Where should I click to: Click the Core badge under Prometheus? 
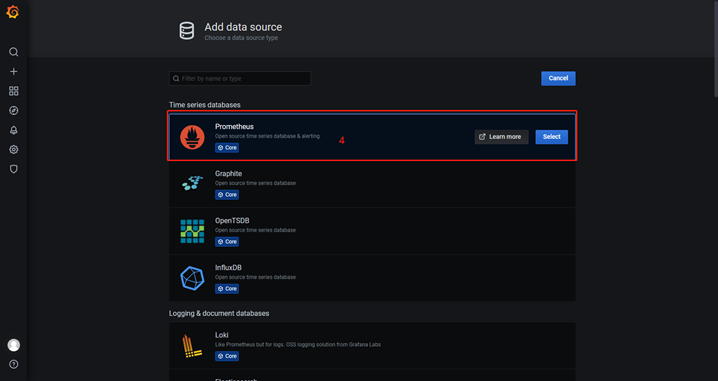tap(227, 148)
